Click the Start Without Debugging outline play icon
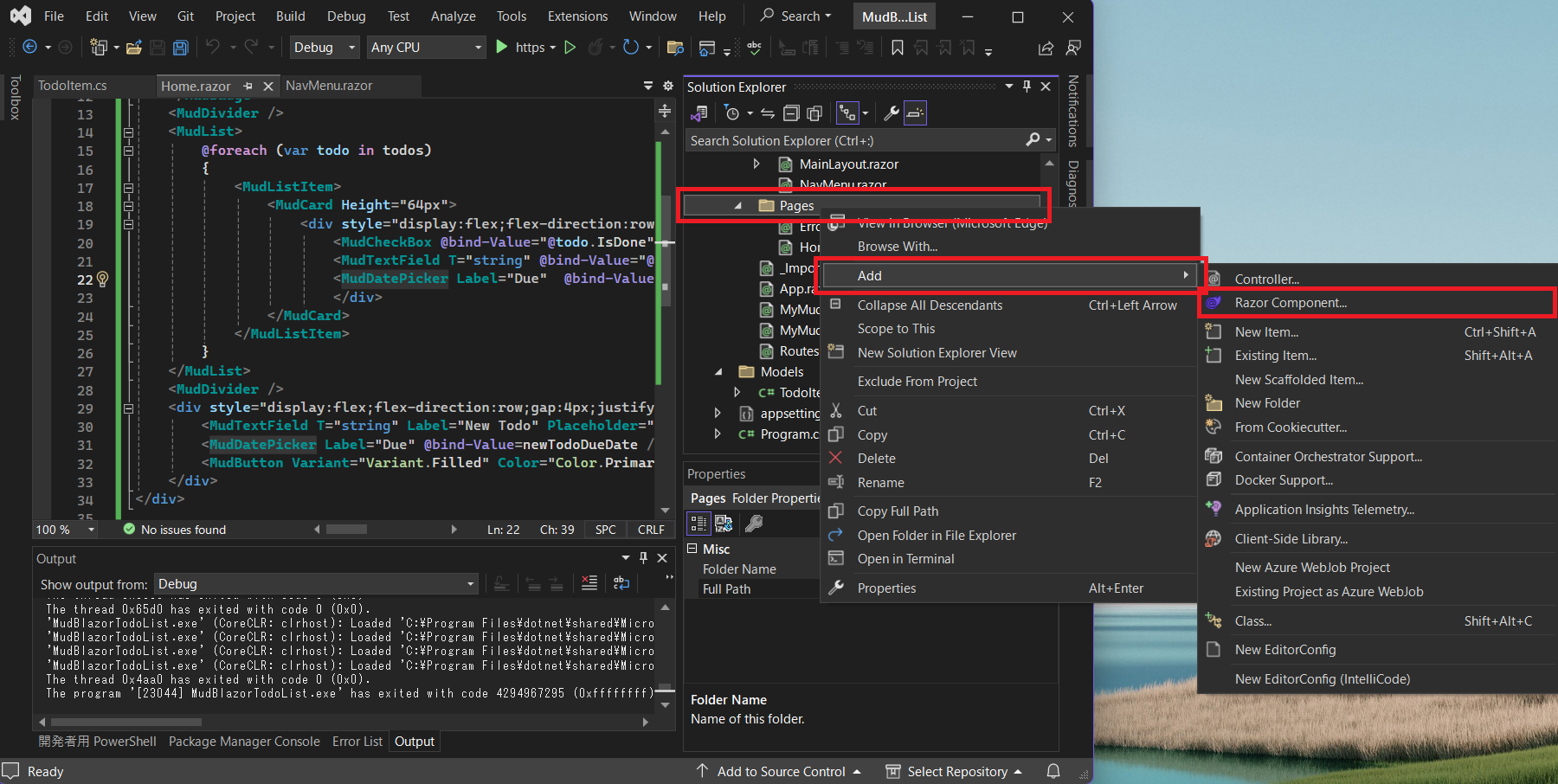Screen dimensions: 1558x784 pyautogui.click(x=570, y=48)
